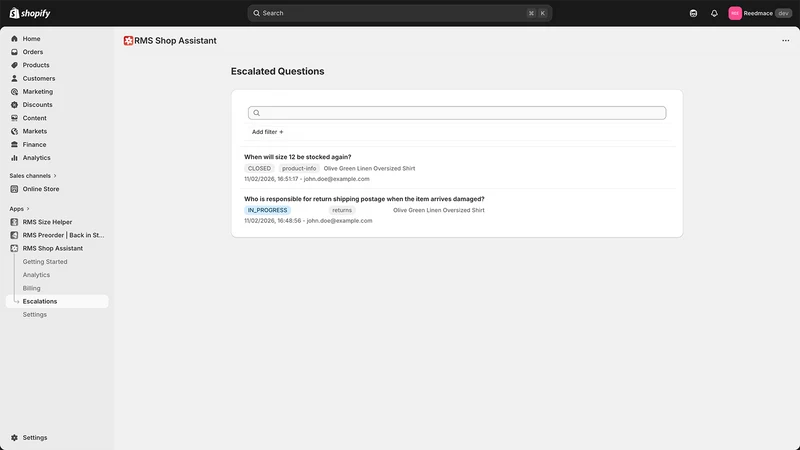Screen dimensions: 800x450
Task: Click the product-info tag
Action: pos(299,168)
